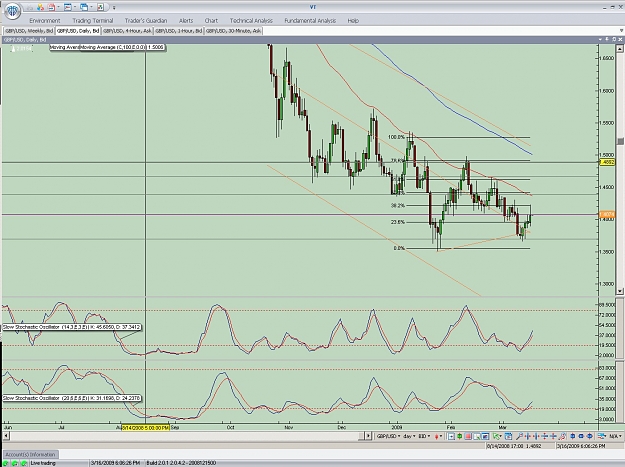Click the zoom region icon in chart toolbar

(x=477, y=437)
